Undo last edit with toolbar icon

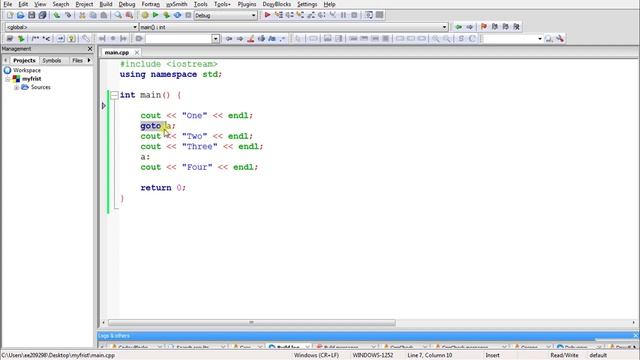(57, 15)
